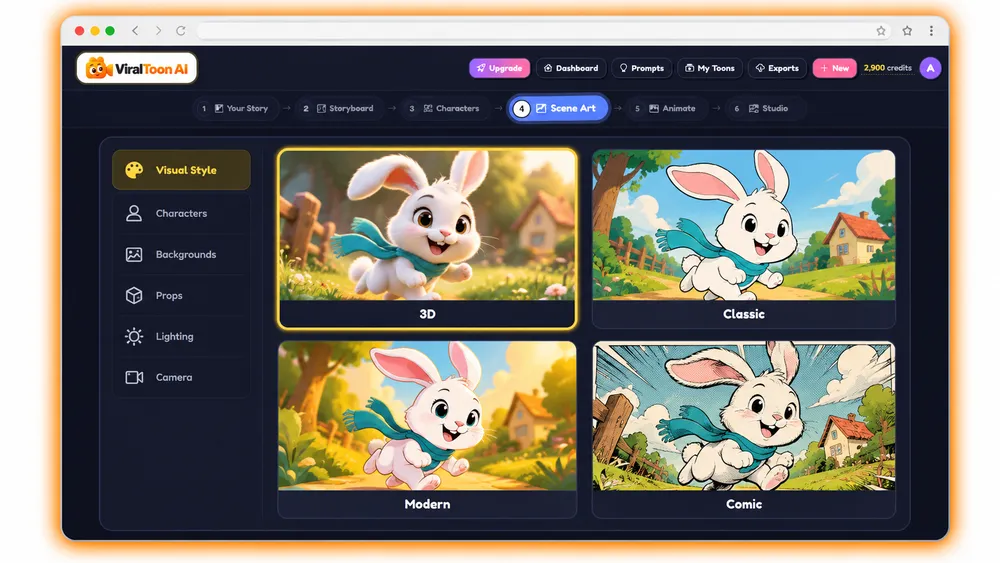1000x563 pixels.
Task: Go to step 5 Animate
Action: [666, 108]
